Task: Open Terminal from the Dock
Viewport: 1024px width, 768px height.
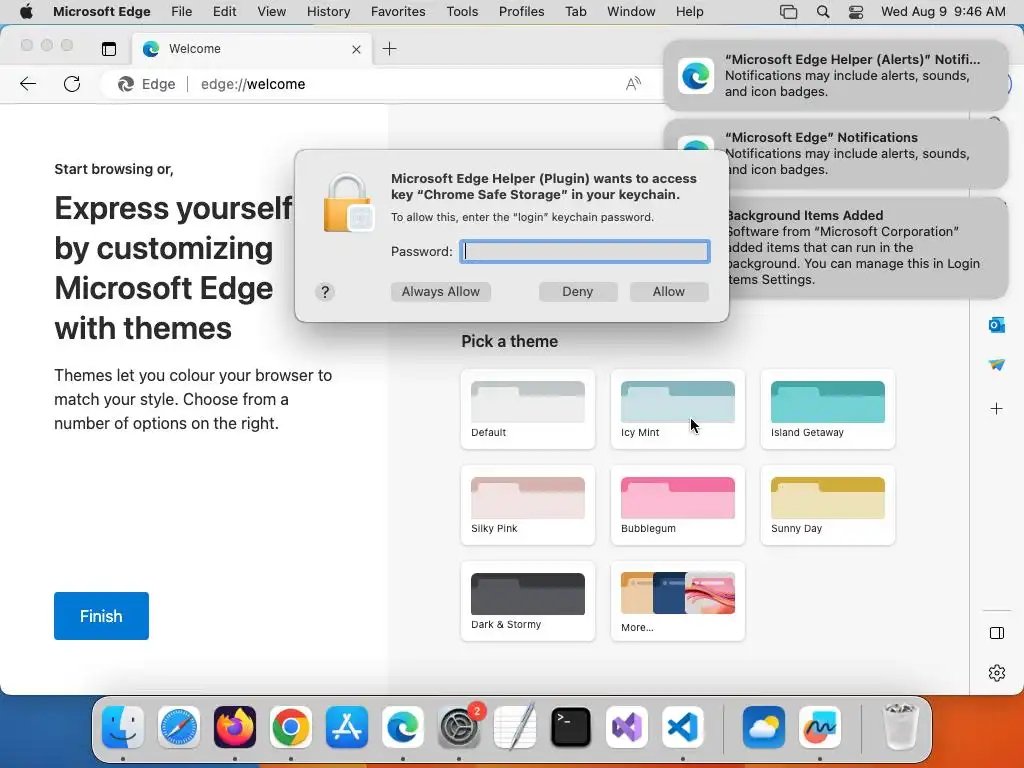Action: [571, 727]
